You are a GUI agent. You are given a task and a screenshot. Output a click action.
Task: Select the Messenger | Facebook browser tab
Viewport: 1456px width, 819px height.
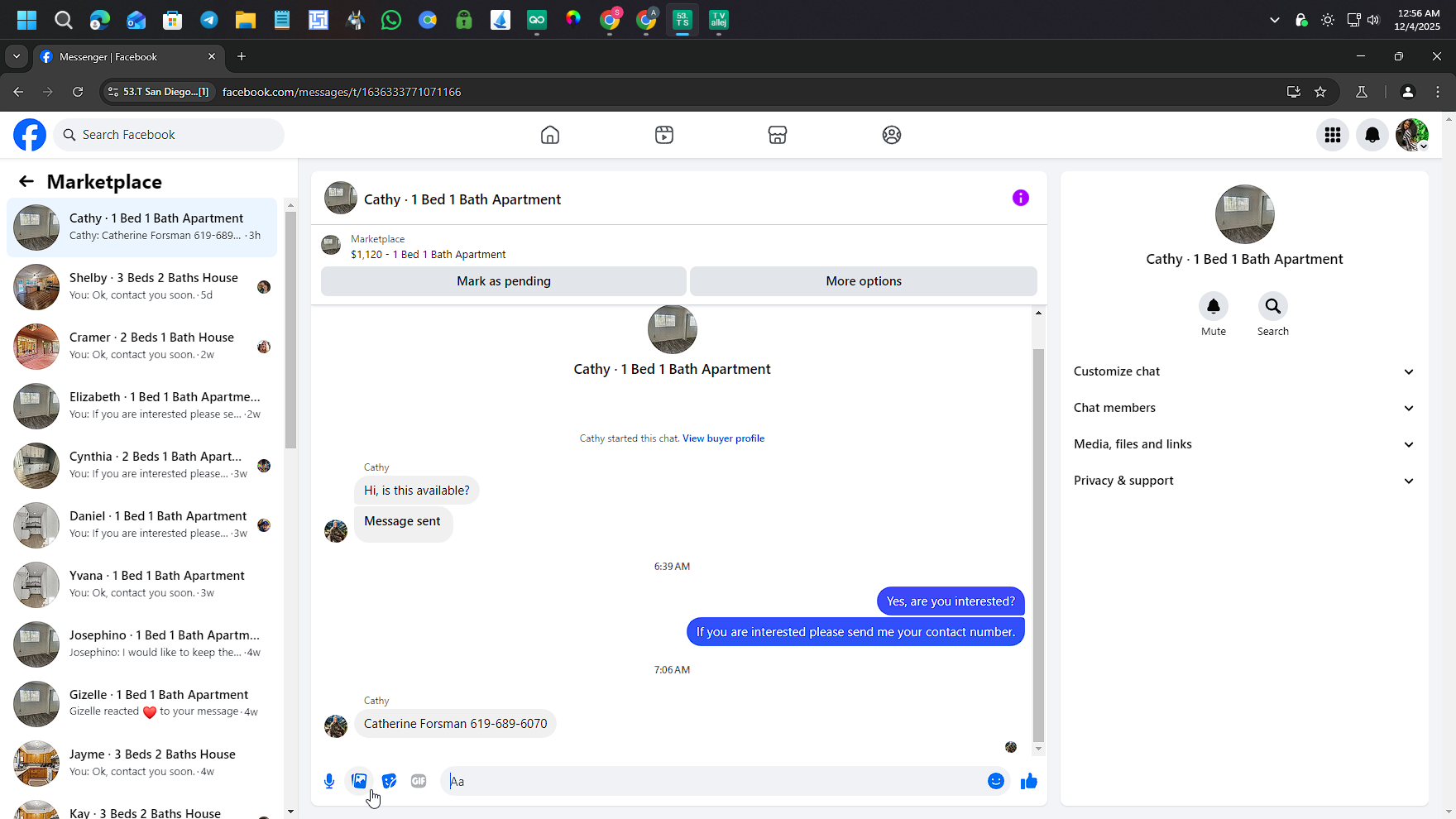[128, 56]
